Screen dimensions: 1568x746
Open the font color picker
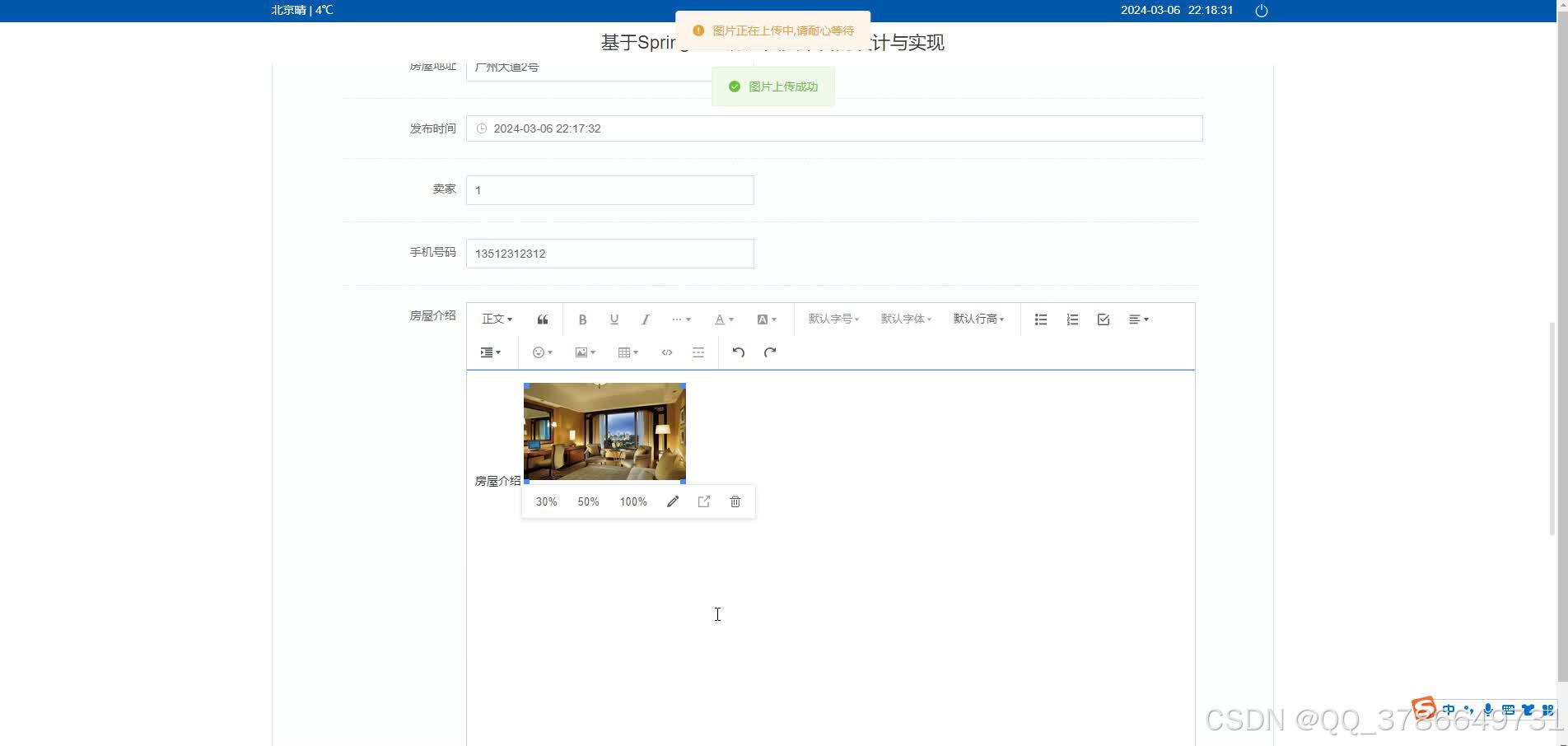point(723,319)
